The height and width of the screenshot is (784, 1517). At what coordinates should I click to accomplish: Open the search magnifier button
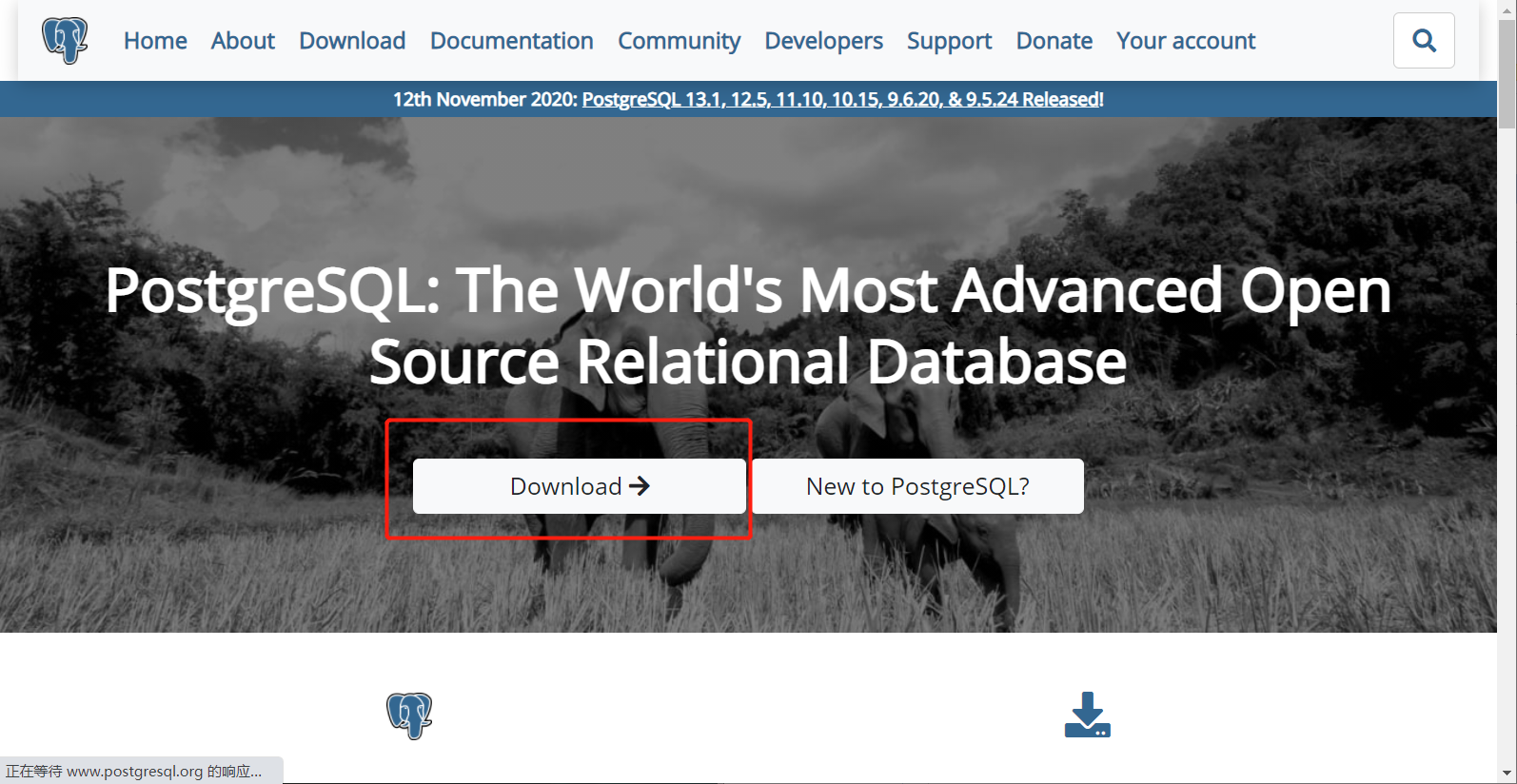click(x=1424, y=40)
